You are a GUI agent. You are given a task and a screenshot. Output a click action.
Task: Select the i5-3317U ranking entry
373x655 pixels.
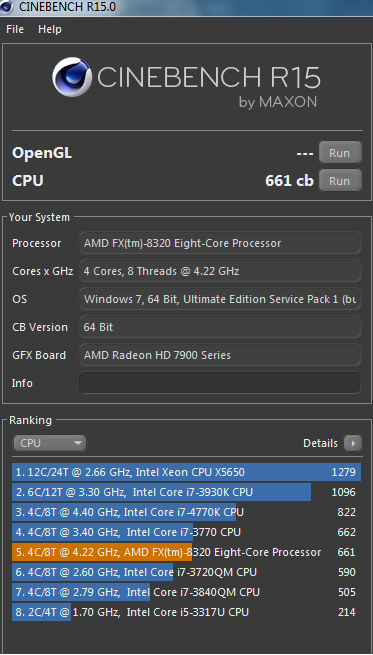(x=186, y=612)
